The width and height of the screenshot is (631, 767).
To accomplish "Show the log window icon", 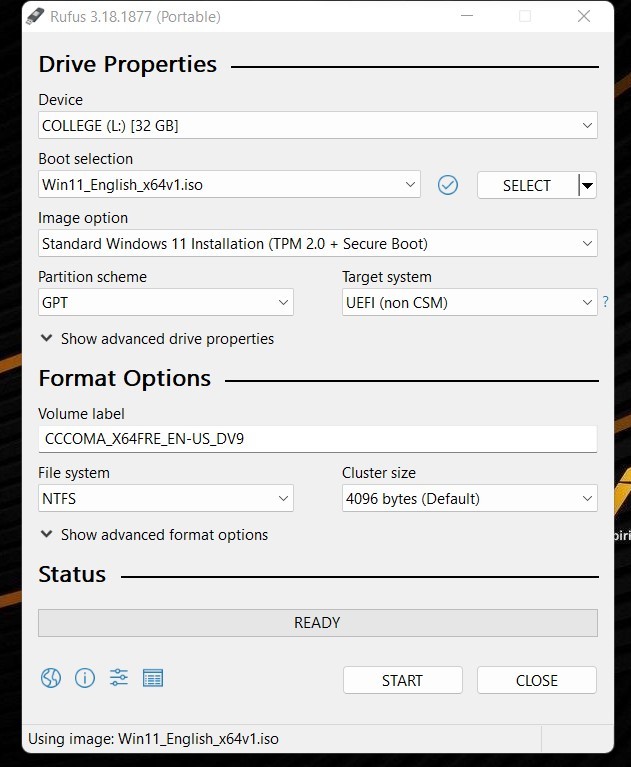I will (x=153, y=678).
